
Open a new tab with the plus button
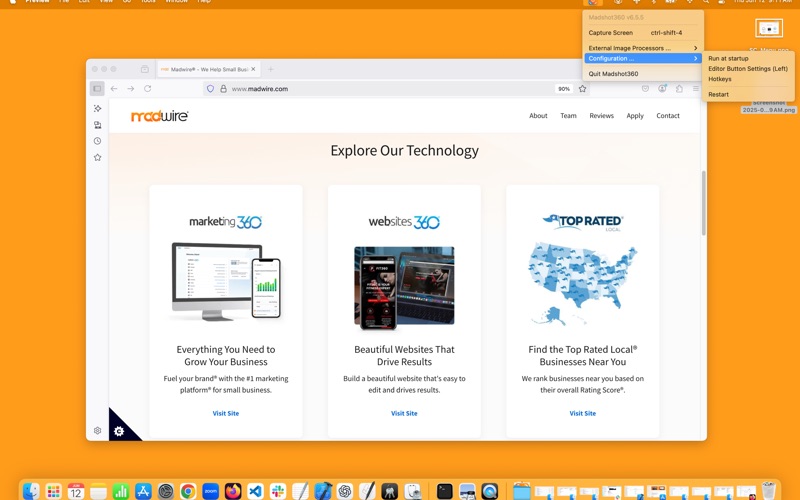pos(271,69)
